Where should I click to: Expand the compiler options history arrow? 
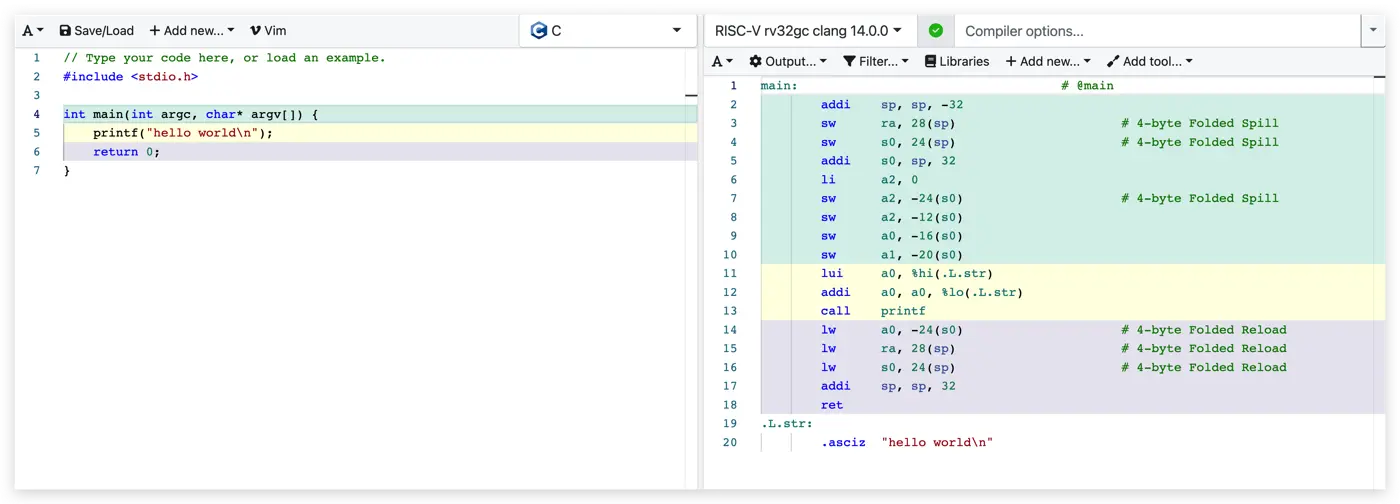(1371, 31)
